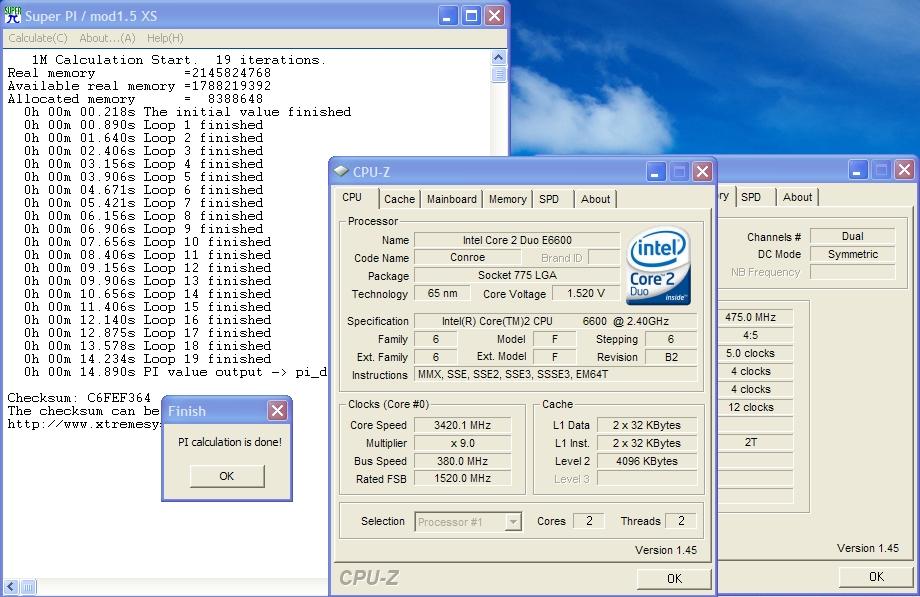Screen dimensions: 920x597
Task: Click the Code Name value Conroe
Action: pos(468,257)
